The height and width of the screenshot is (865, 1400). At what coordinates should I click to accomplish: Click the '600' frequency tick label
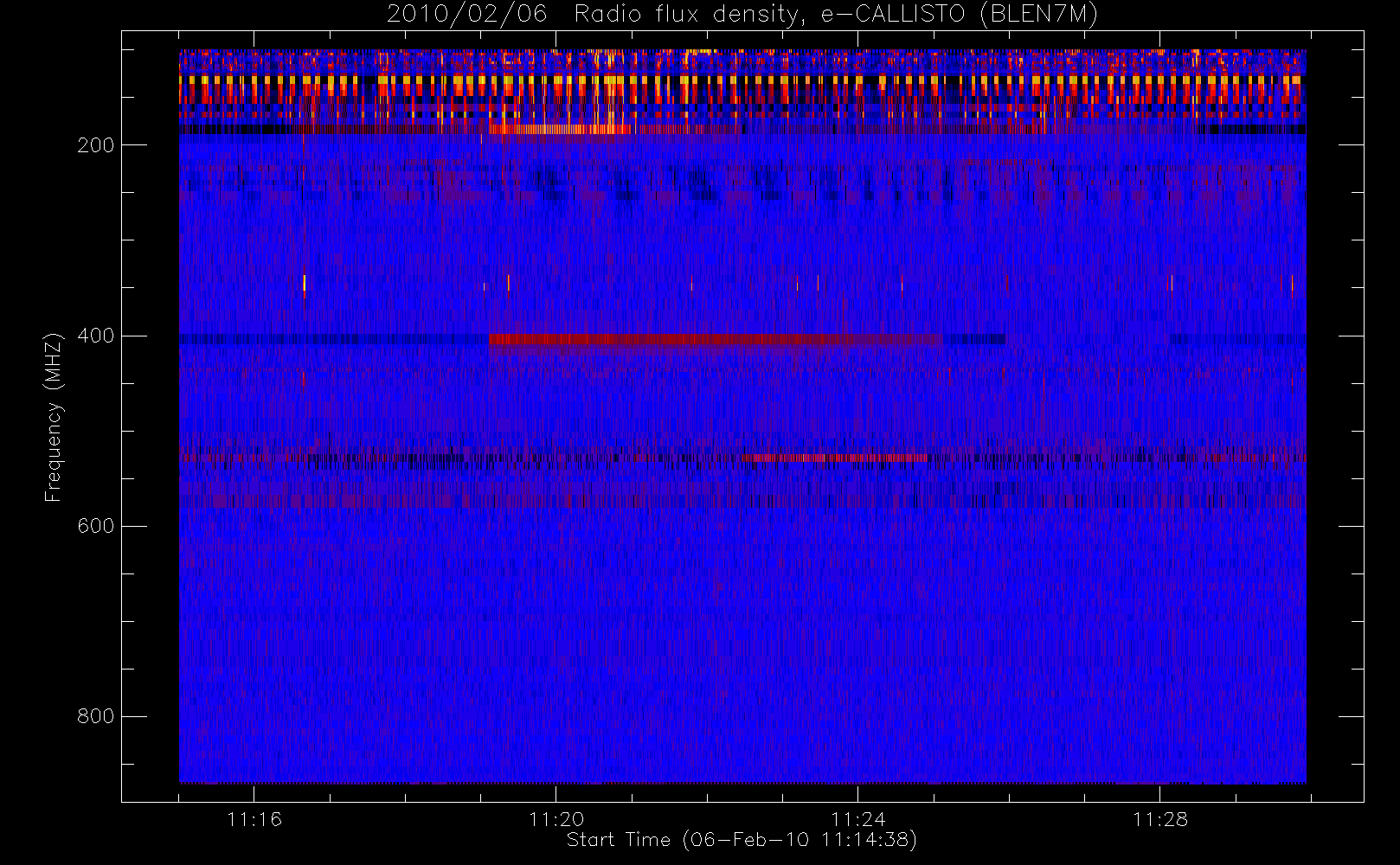pos(96,526)
